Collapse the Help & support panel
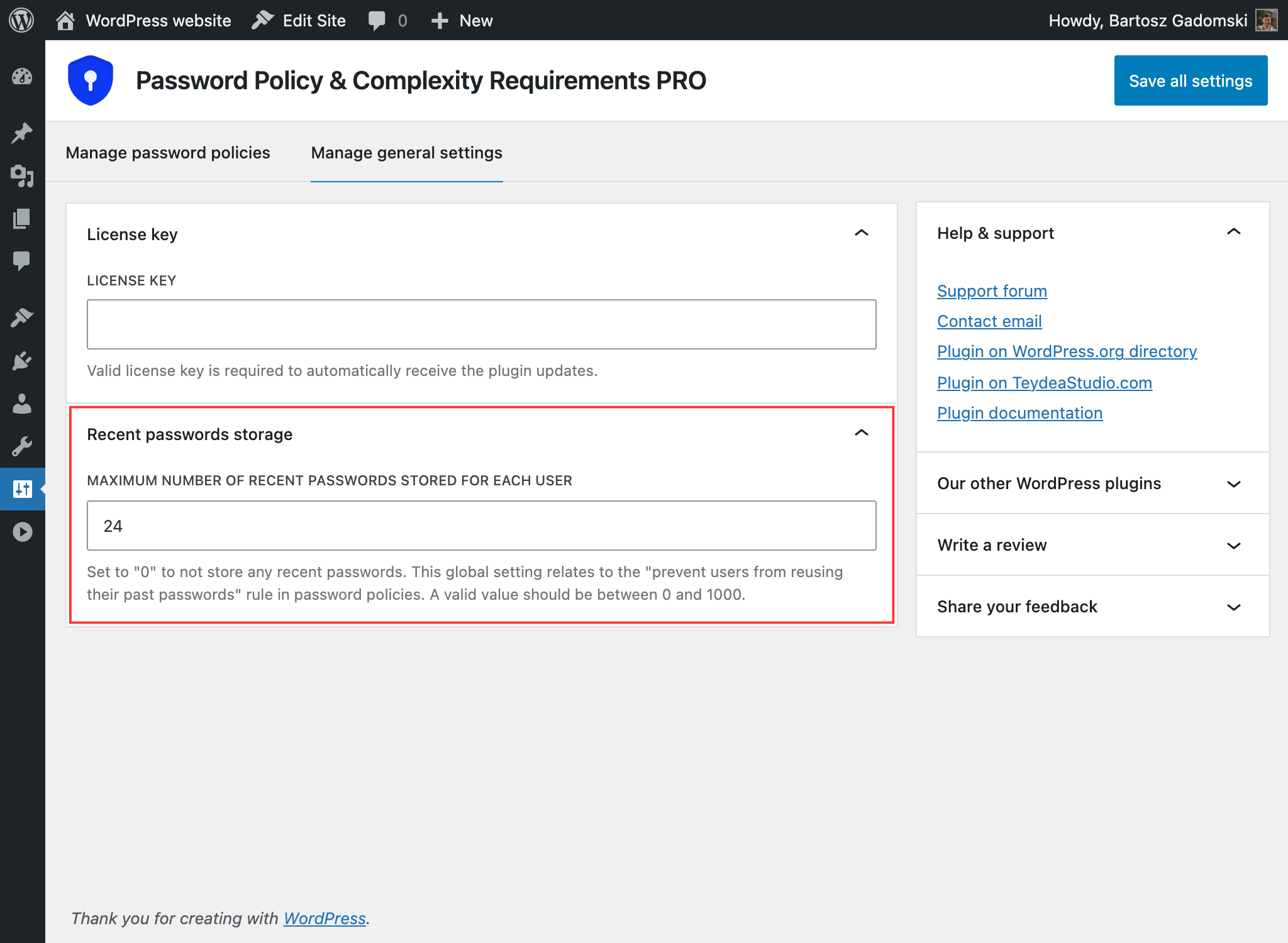 click(x=1234, y=232)
